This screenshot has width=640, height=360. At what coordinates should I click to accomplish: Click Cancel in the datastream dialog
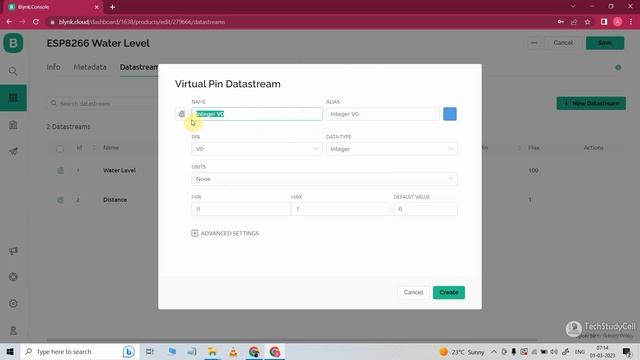[x=413, y=292]
